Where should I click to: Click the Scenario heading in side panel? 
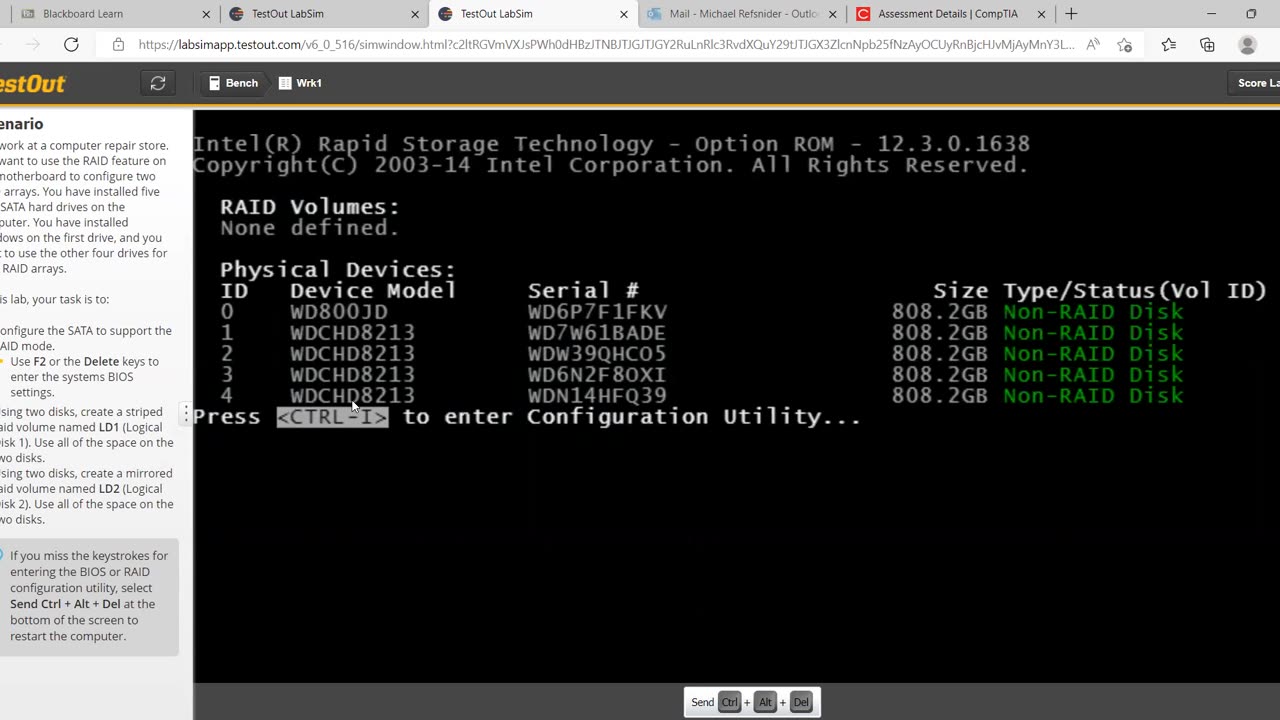(21, 124)
